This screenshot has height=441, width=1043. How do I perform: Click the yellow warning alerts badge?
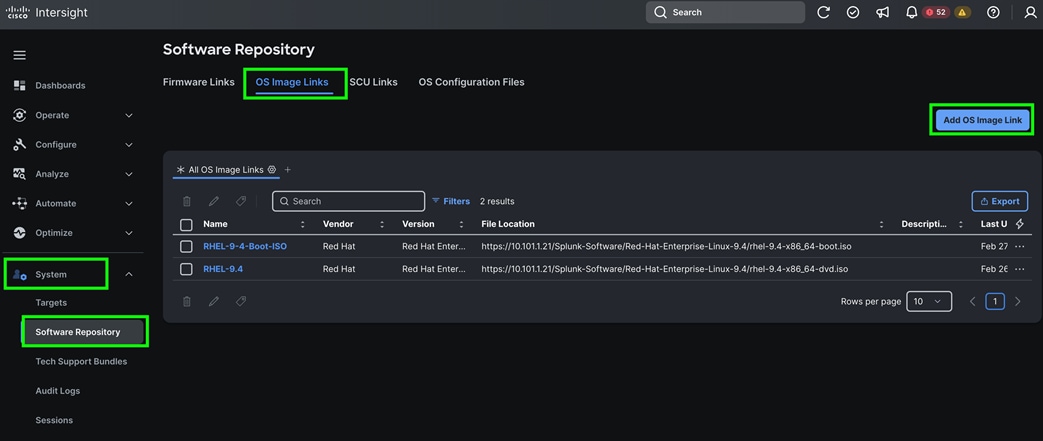(962, 13)
